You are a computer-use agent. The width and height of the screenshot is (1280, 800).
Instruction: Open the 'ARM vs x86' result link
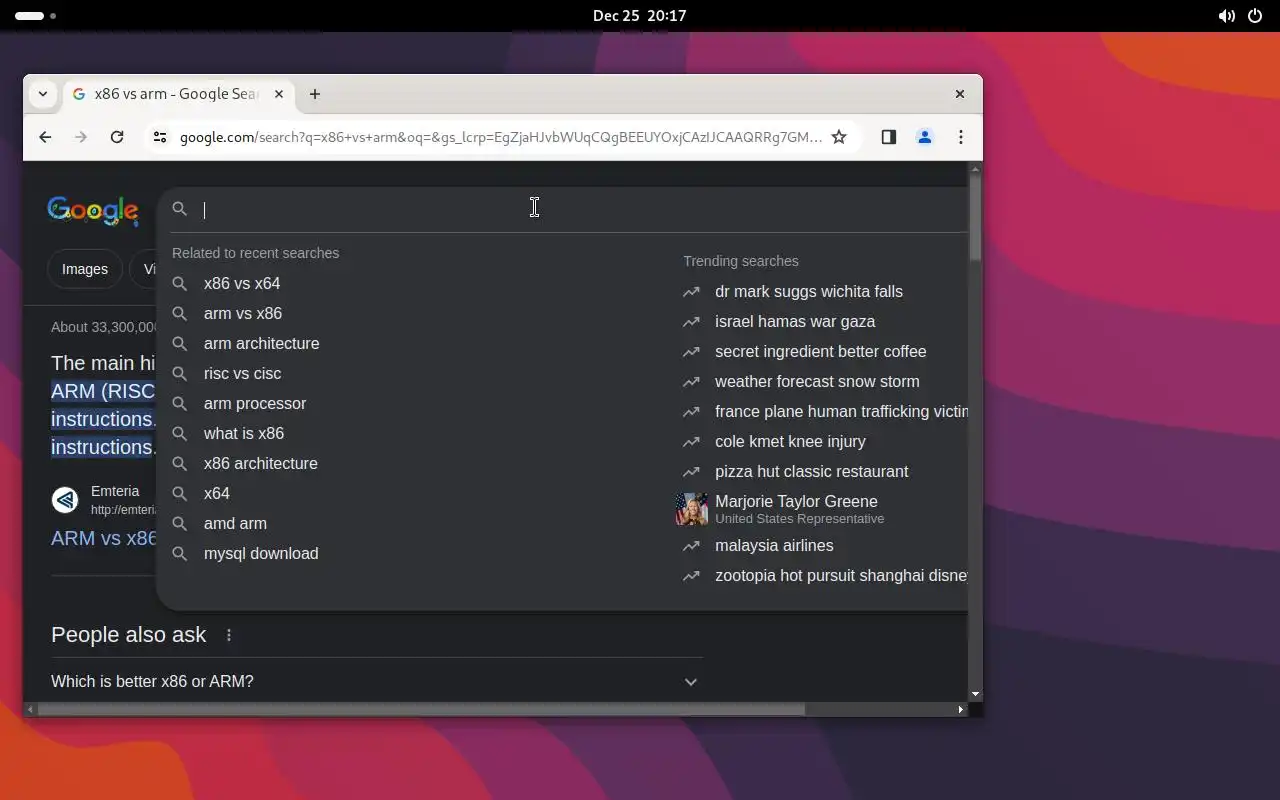pos(104,538)
